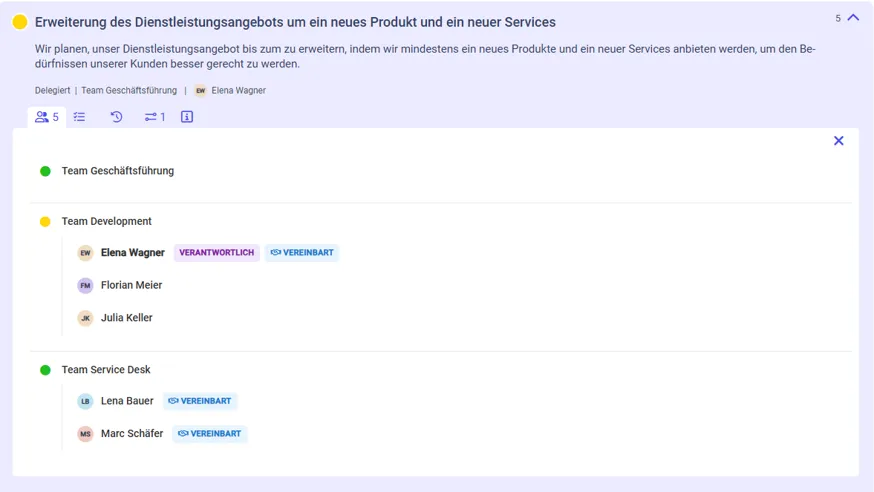Click the yellow status dot of Team Development
Screen dimensions: 874x492
pos(45,222)
